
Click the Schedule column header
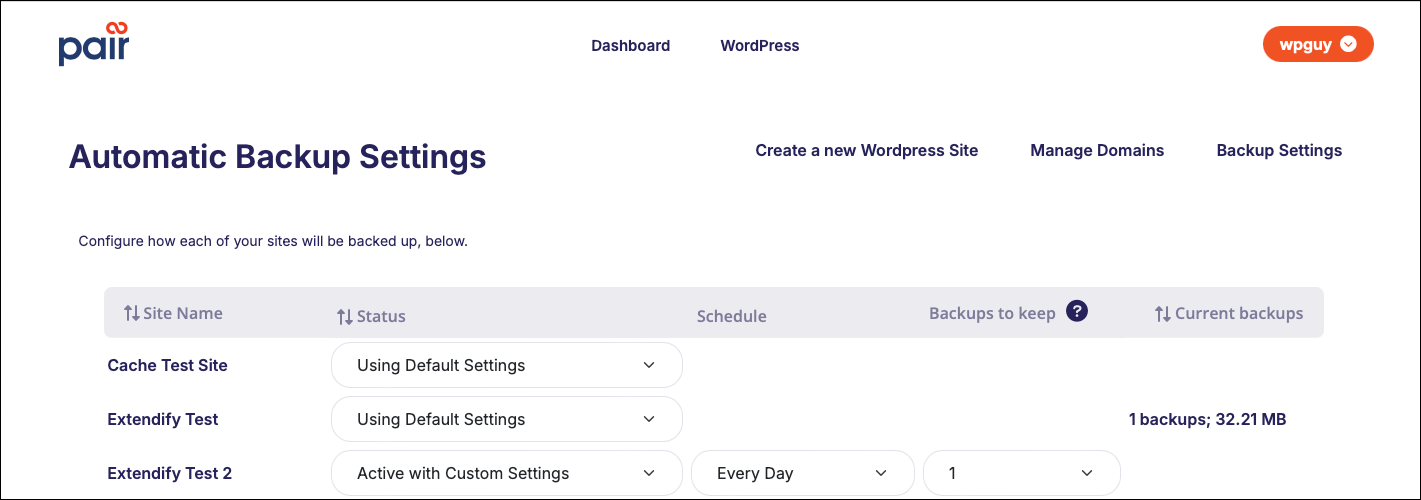point(732,316)
